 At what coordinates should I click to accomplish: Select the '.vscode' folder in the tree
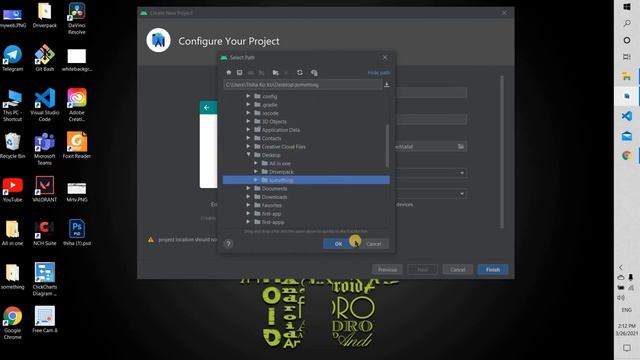click(270, 113)
